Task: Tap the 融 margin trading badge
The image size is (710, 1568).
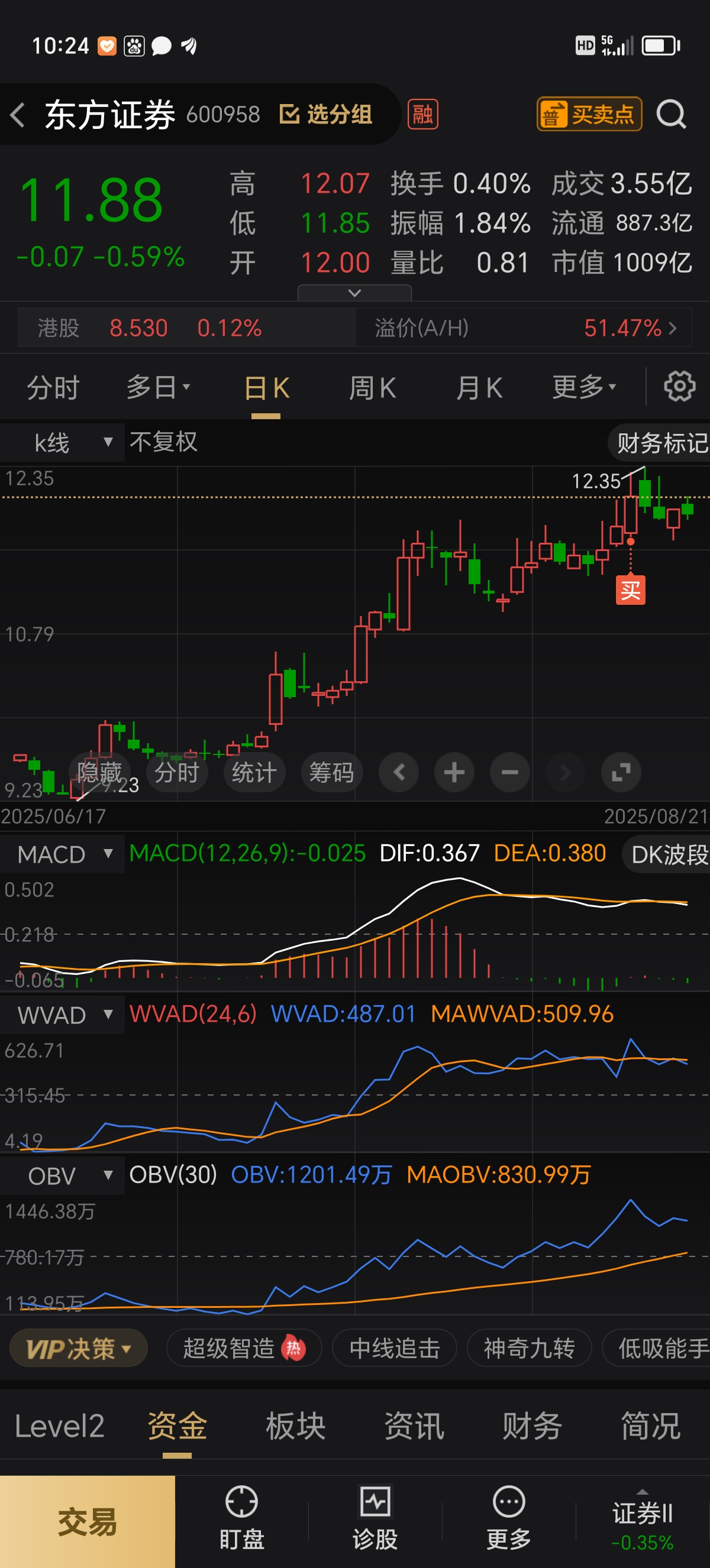Action: 422,114
